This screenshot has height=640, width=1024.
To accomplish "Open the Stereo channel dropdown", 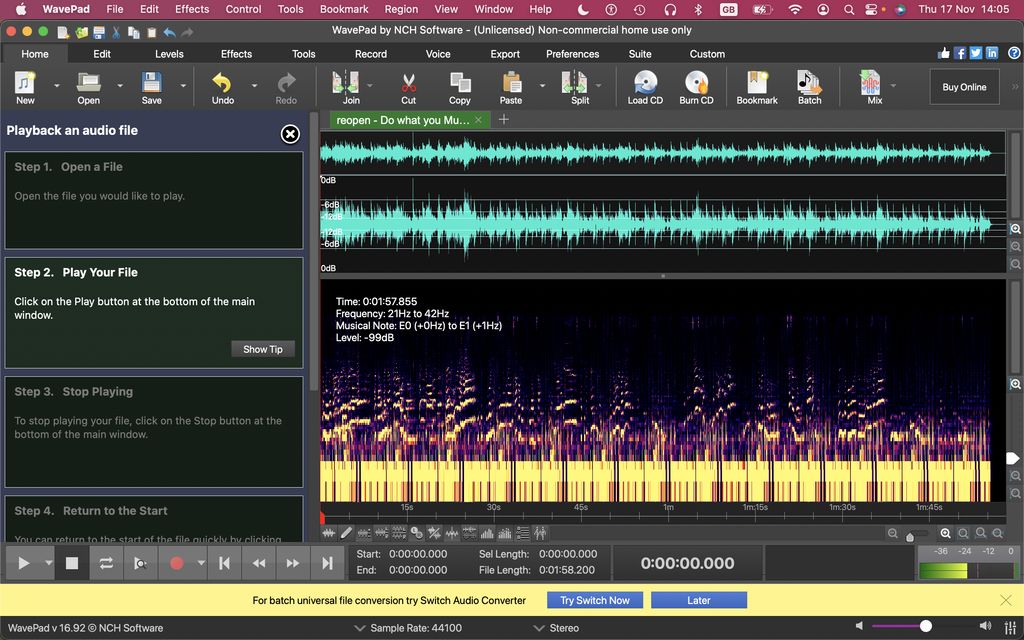I will pos(556,627).
